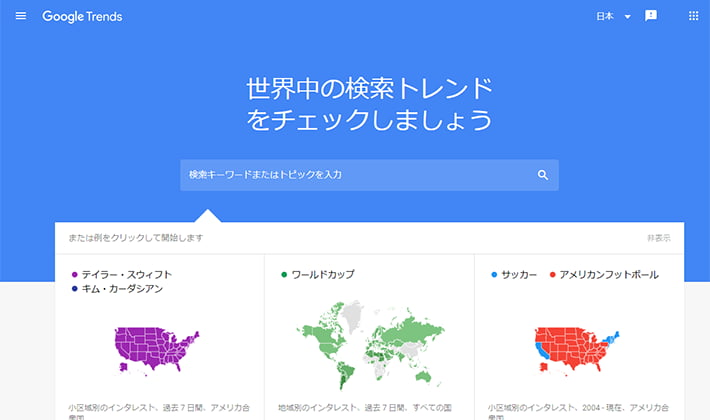Click the caption under the world map card

(x=365, y=408)
